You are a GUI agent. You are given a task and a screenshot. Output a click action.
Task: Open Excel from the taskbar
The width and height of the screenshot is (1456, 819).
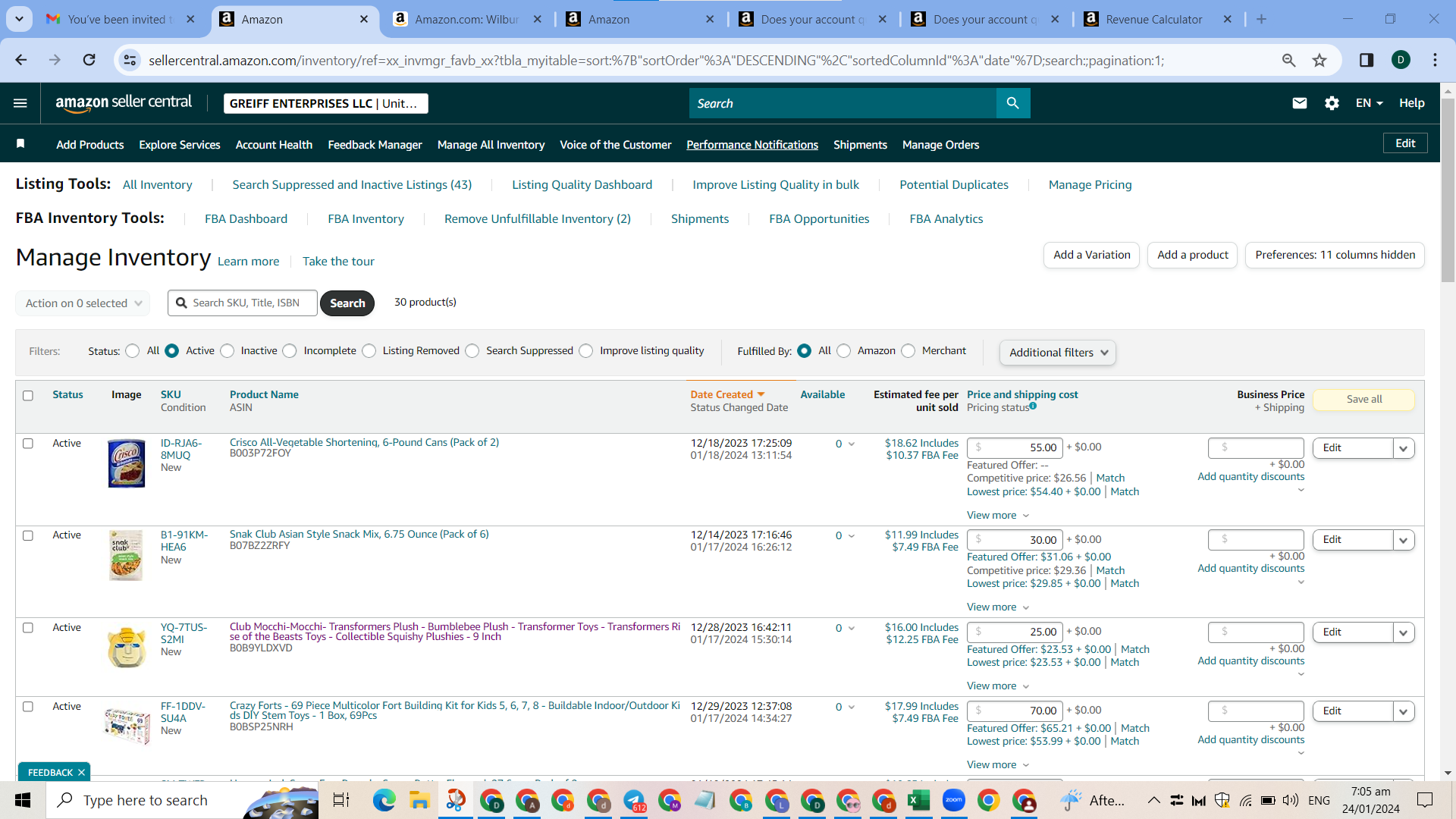coord(919,800)
